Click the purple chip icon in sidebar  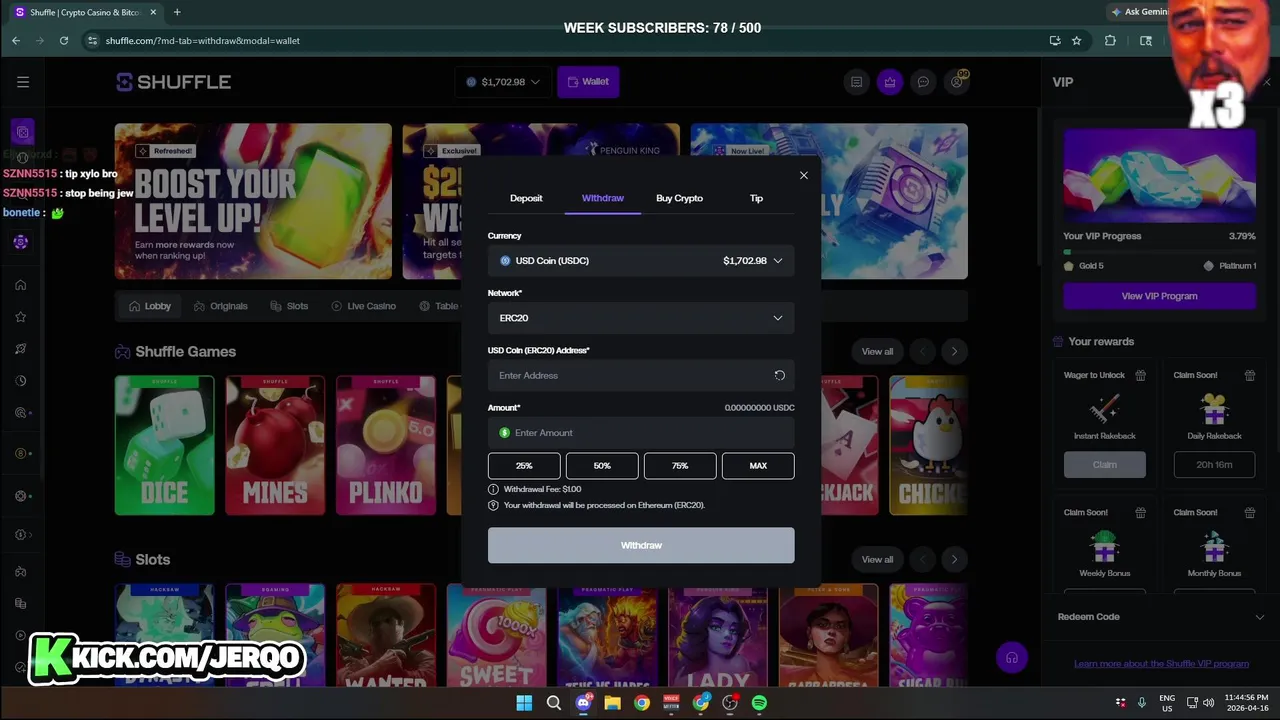[21, 242]
